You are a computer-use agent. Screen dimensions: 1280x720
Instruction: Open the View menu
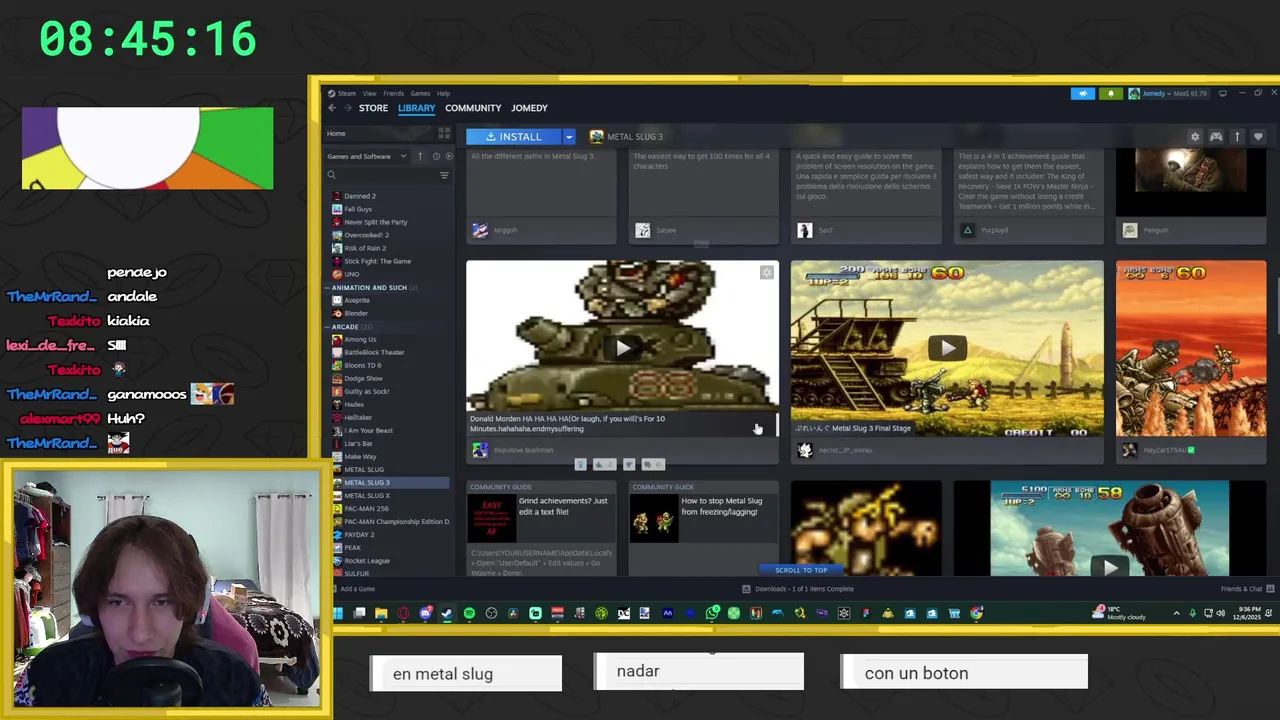pyautogui.click(x=369, y=93)
